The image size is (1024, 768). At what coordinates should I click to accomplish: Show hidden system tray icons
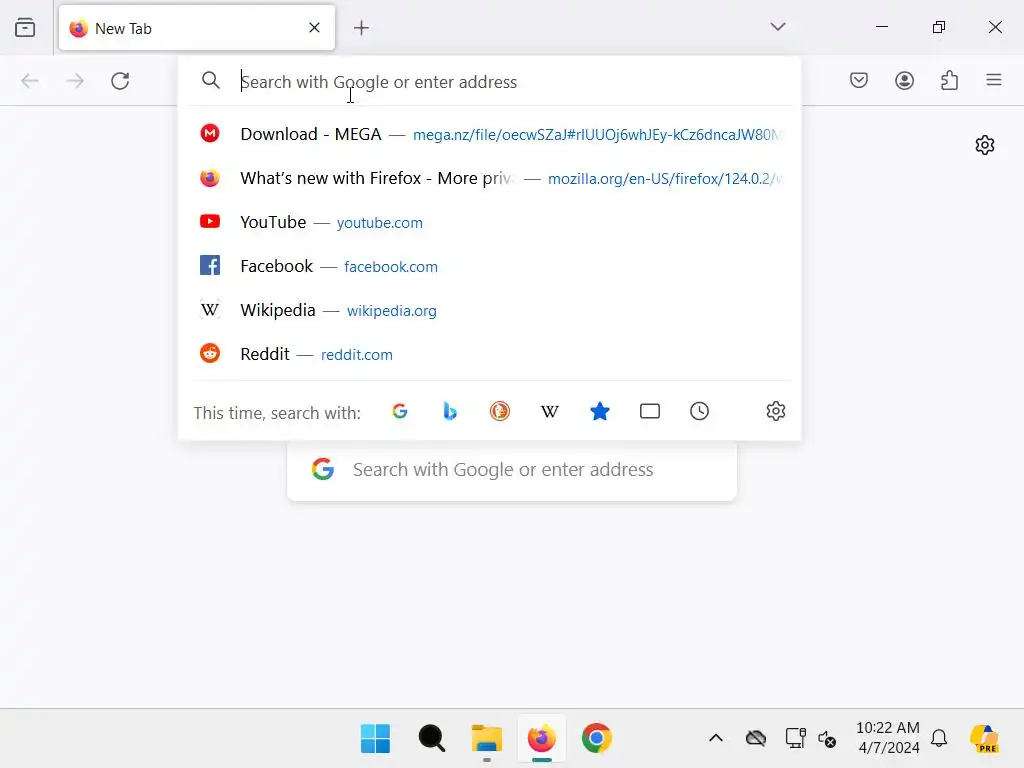tap(716, 739)
